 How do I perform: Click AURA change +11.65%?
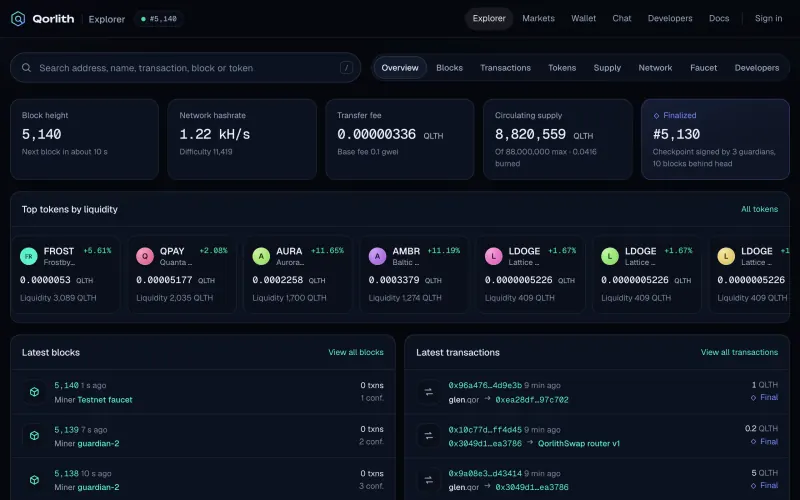tap(327, 251)
